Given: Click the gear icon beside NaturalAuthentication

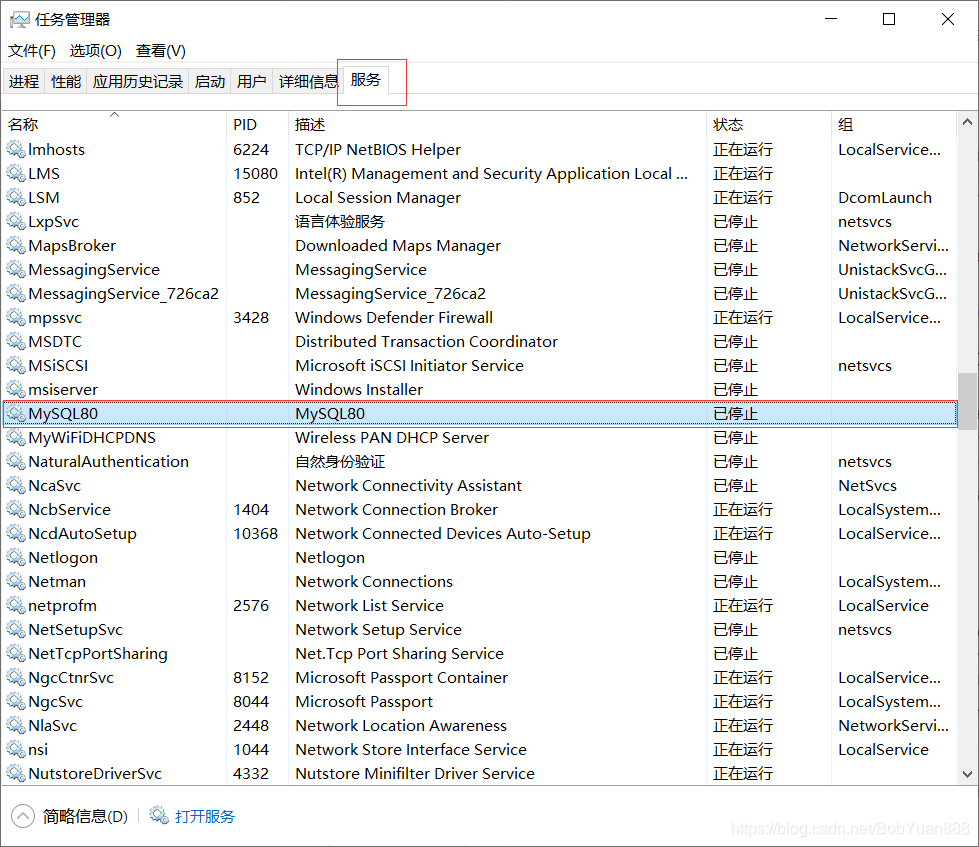Looking at the screenshot, I should pos(16,461).
